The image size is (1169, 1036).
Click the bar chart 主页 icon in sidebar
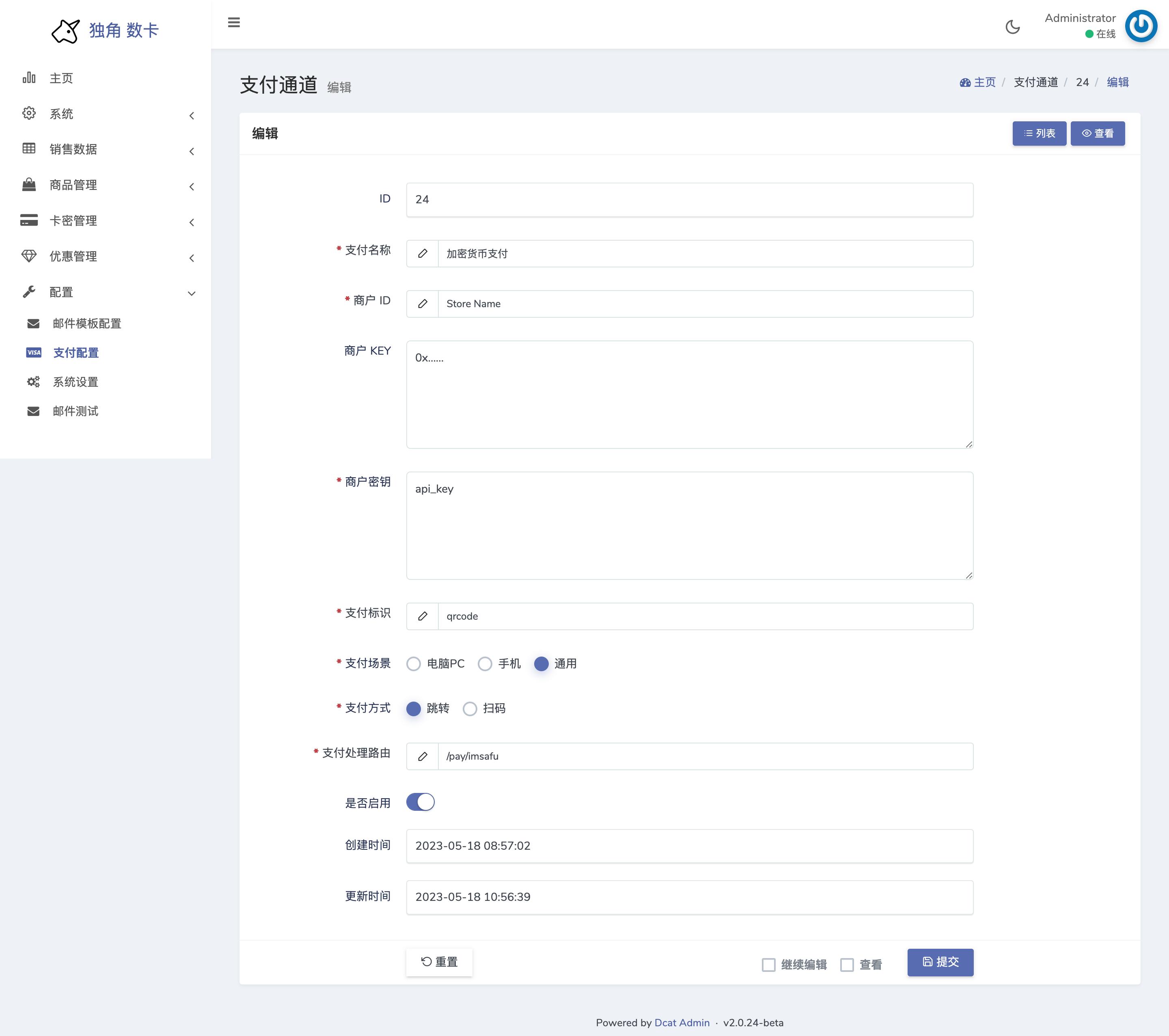[29, 78]
